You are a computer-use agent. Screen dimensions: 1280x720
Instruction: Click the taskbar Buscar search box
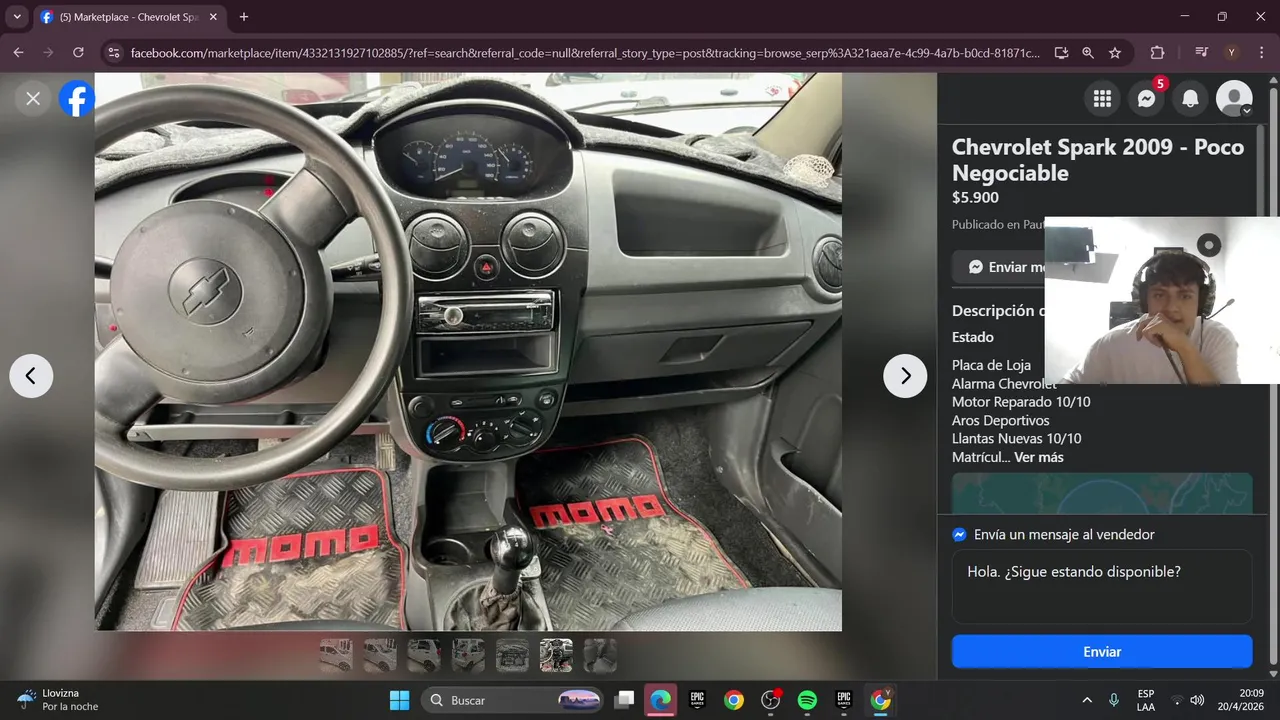coord(514,700)
